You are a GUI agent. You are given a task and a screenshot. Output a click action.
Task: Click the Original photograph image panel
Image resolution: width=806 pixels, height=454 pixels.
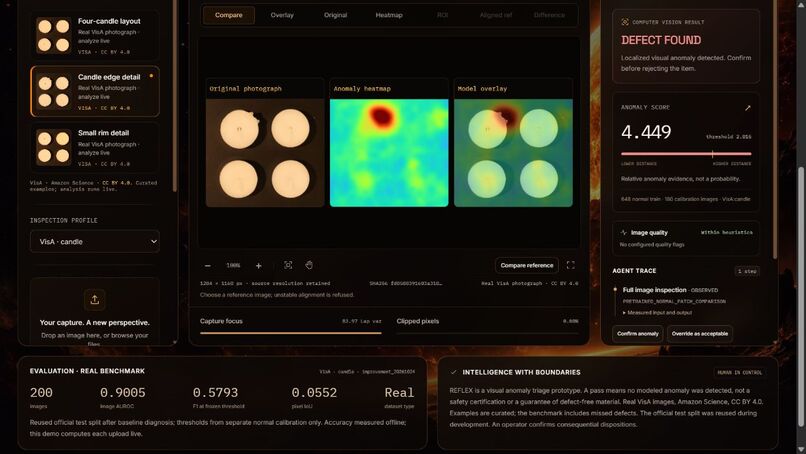pyautogui.click(x=265, y=153)
